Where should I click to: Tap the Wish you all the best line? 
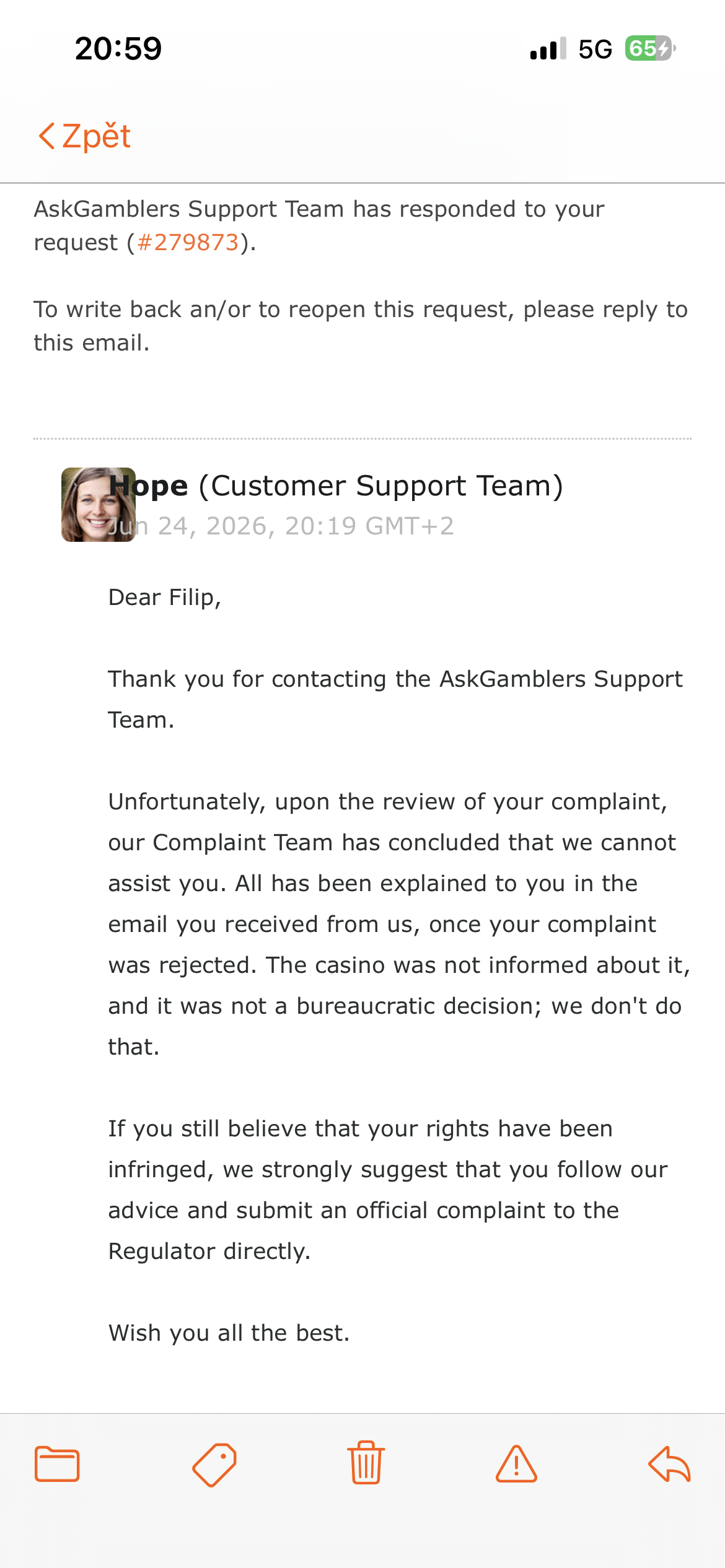coord(229,1333)
